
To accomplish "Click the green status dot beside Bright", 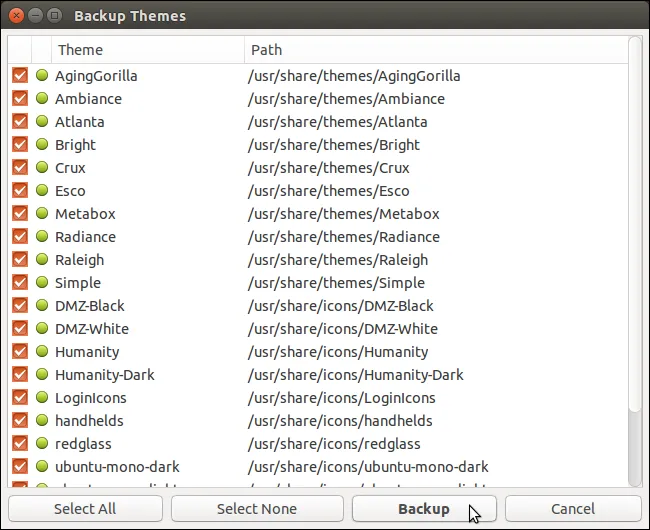I will click(42, 144).
